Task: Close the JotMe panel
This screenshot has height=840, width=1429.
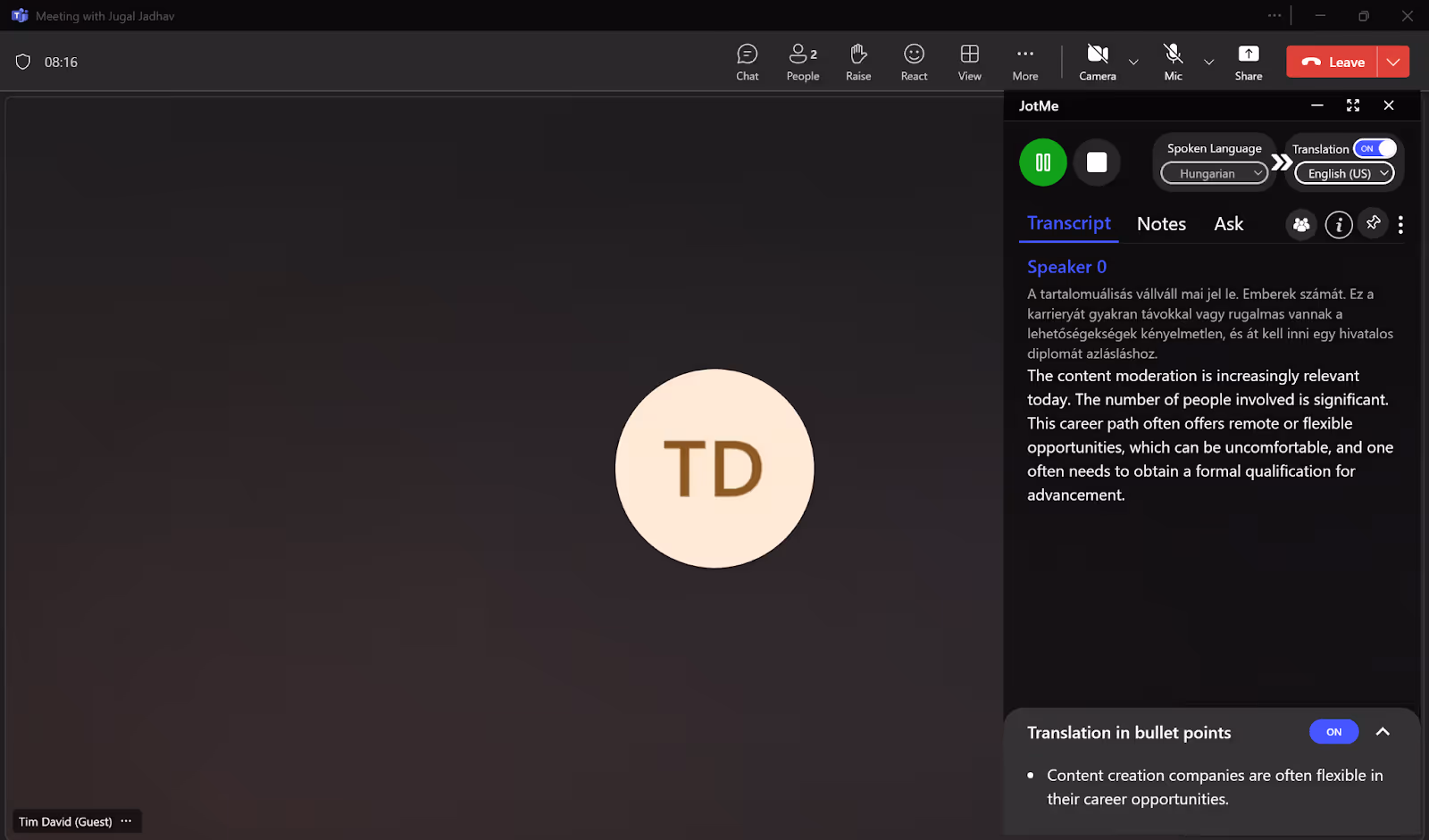Action: pos(1389,105)
